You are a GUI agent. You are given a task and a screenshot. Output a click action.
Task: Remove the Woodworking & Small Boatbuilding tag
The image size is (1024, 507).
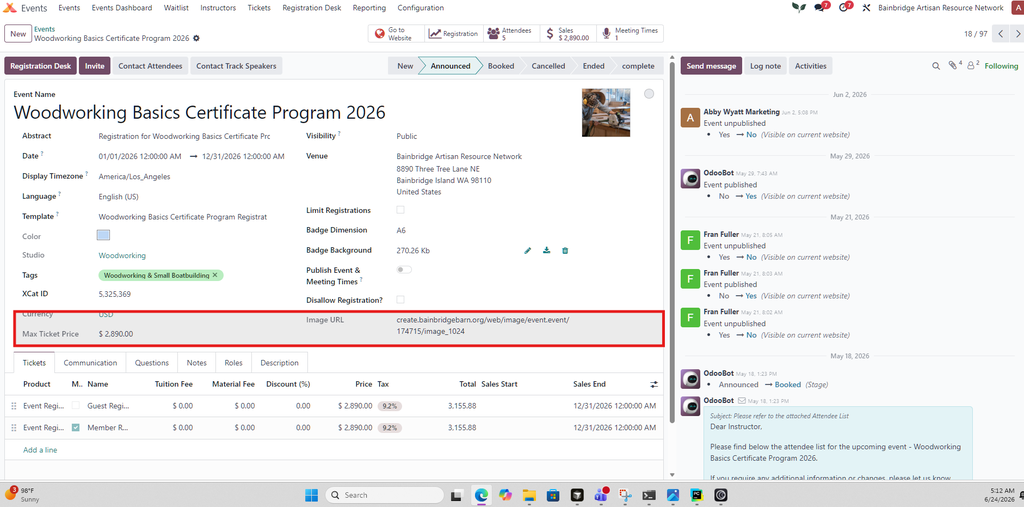(x=215, y=275)
